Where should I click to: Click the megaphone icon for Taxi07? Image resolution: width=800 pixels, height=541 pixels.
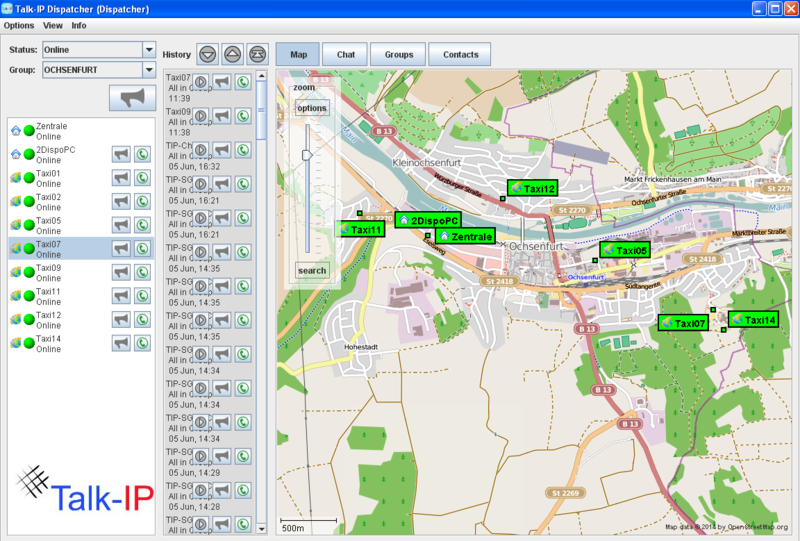[121, 249]
